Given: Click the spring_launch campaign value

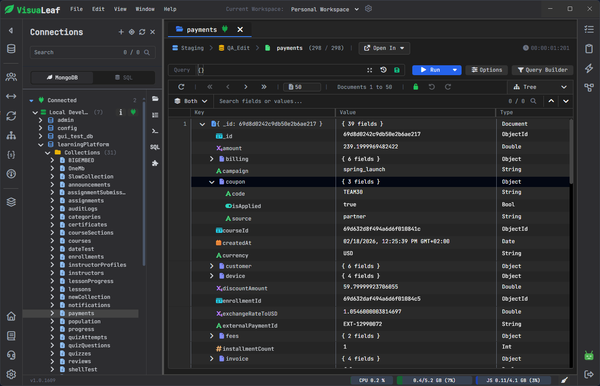Looking at the screenshot, I should tap(364, 169).
